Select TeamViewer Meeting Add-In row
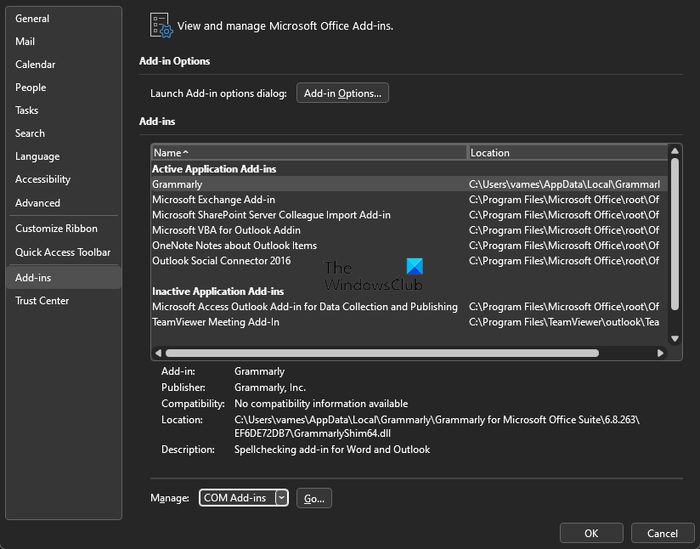700x549 pixels. [x=409, y=322]
